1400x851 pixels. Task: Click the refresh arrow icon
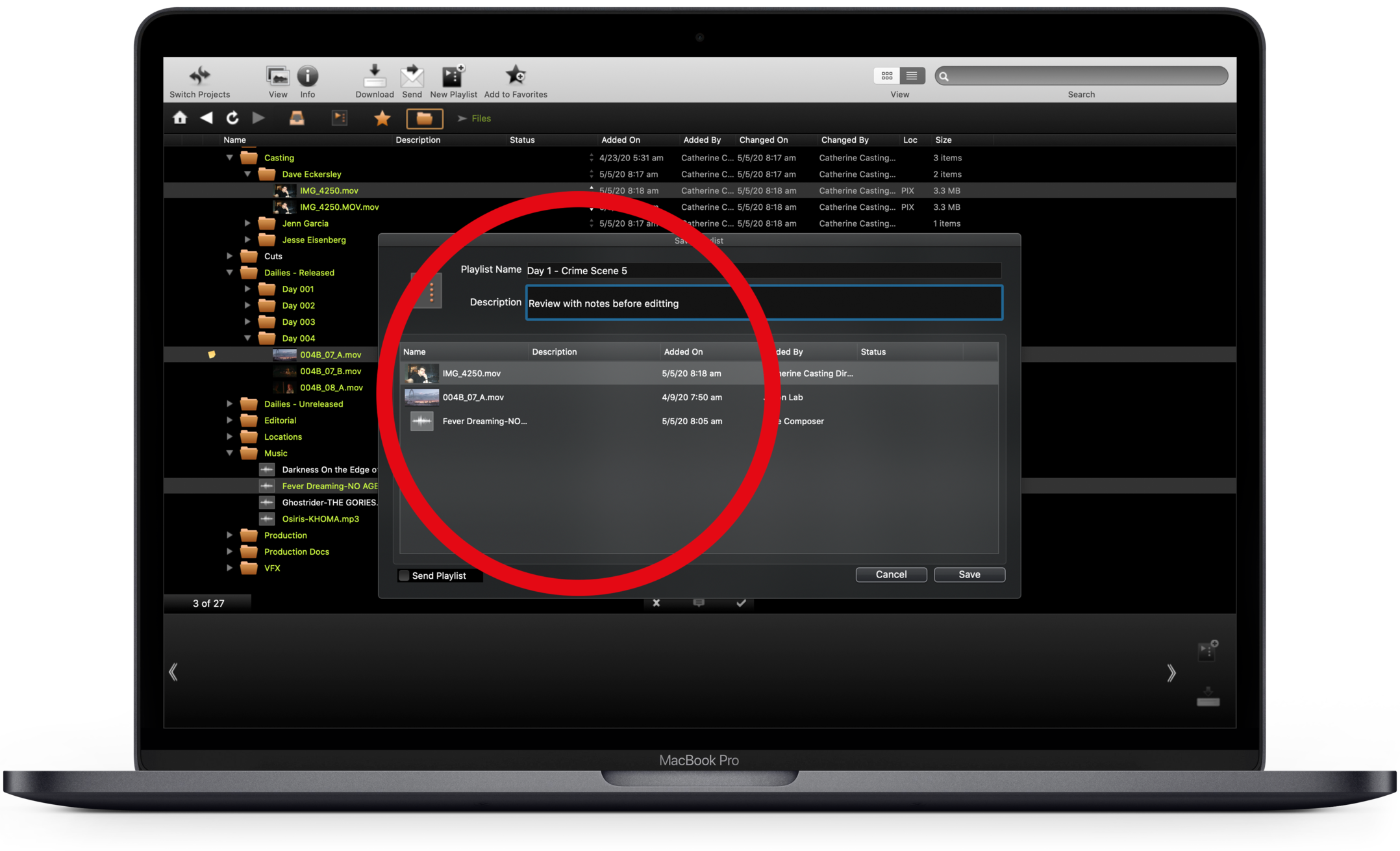pos(232,118)
